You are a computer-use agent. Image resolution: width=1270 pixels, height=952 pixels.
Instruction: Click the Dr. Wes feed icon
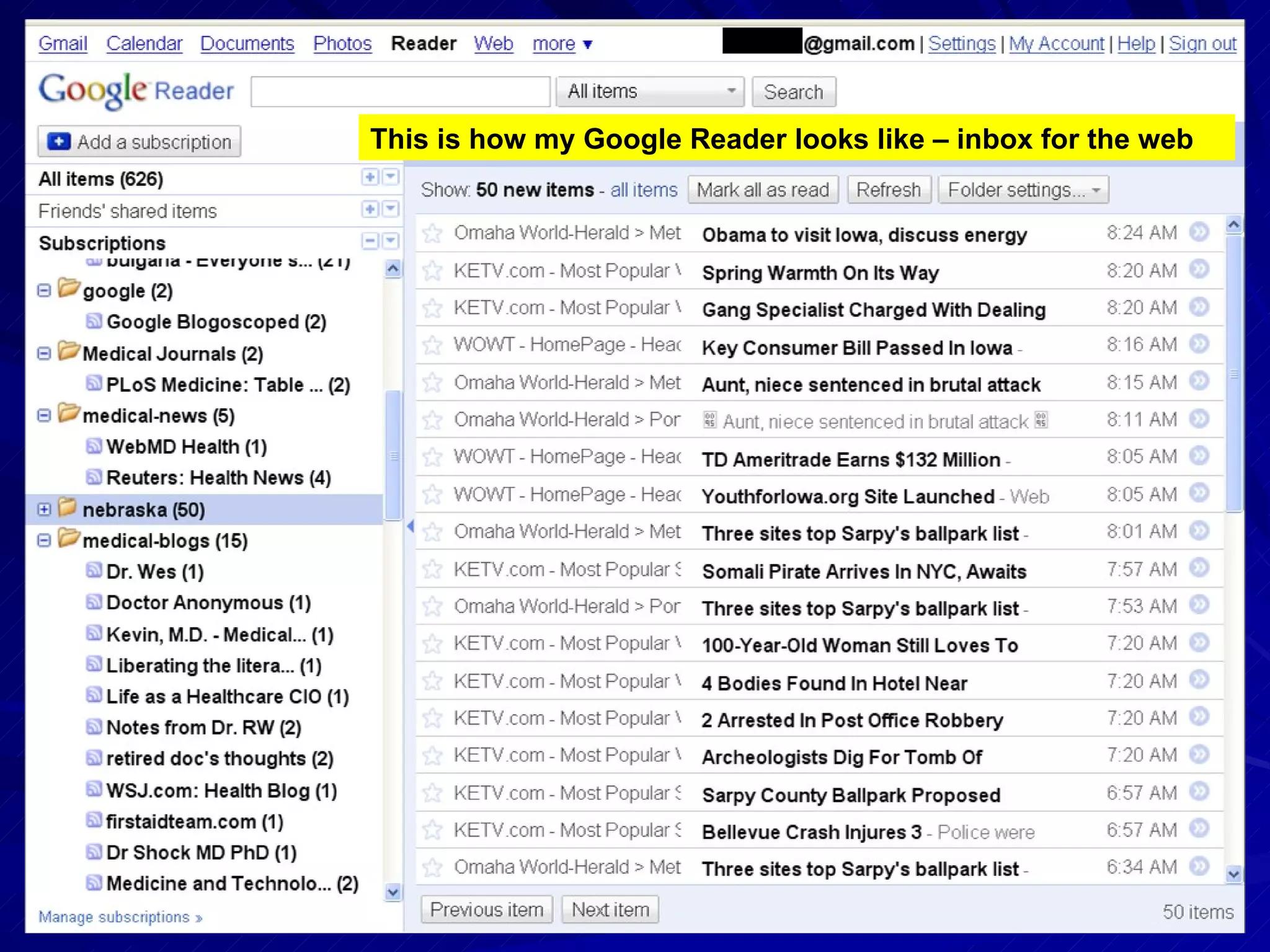[x=94, y=570]
